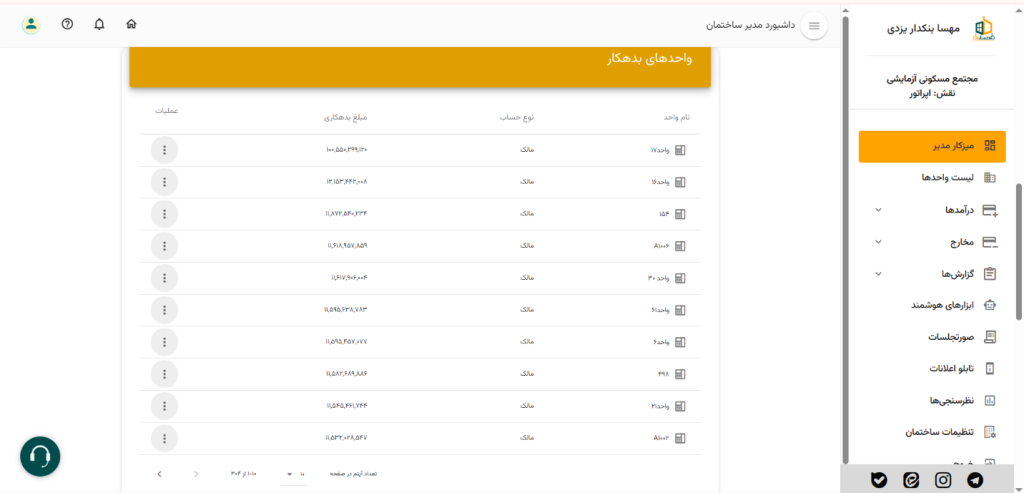
Task: Open three-dot menu for واحد 30
Action: (x=165, y=278)
